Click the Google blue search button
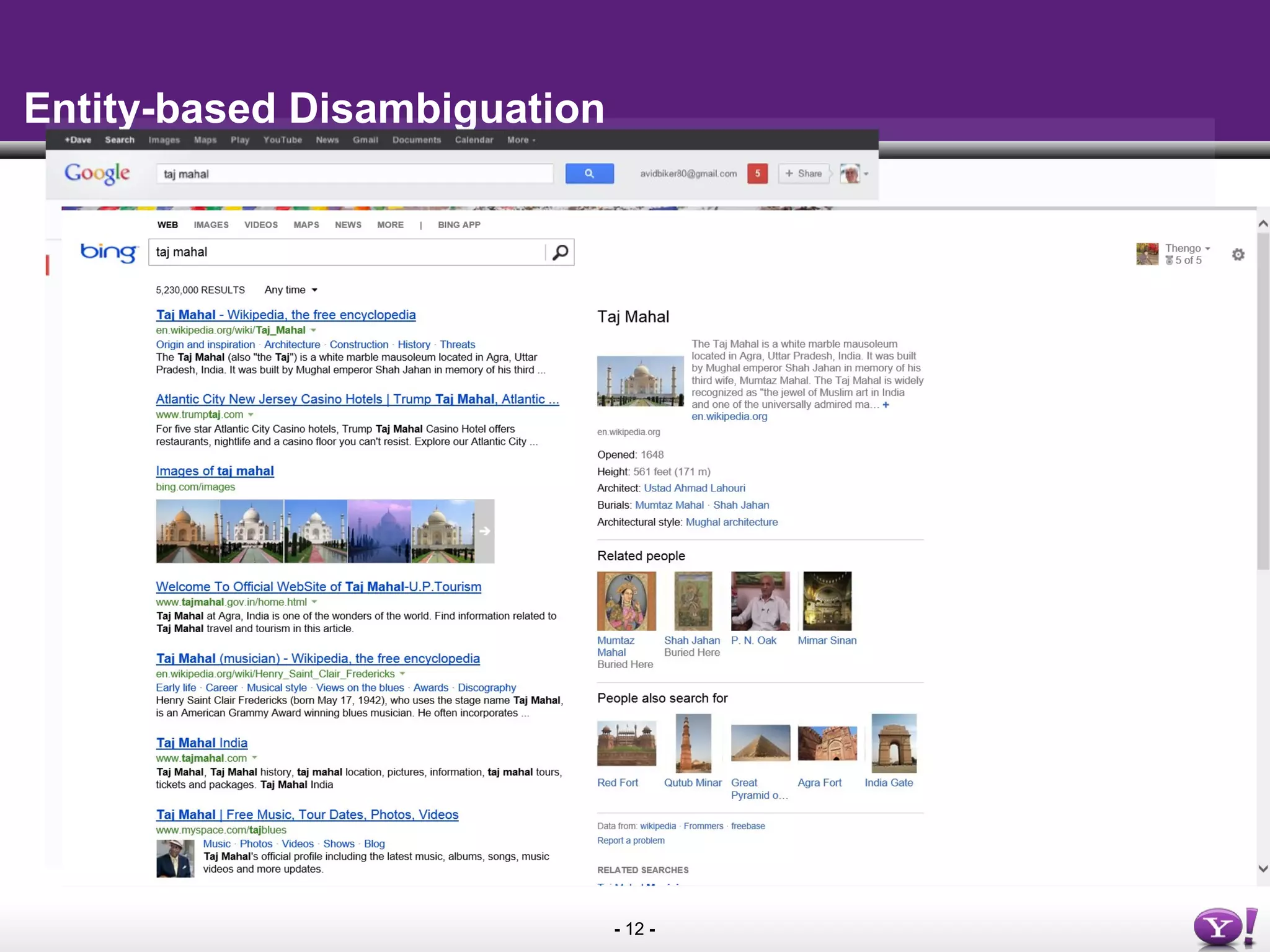The width and height of the screenshot is (1270, 952). 589,174
